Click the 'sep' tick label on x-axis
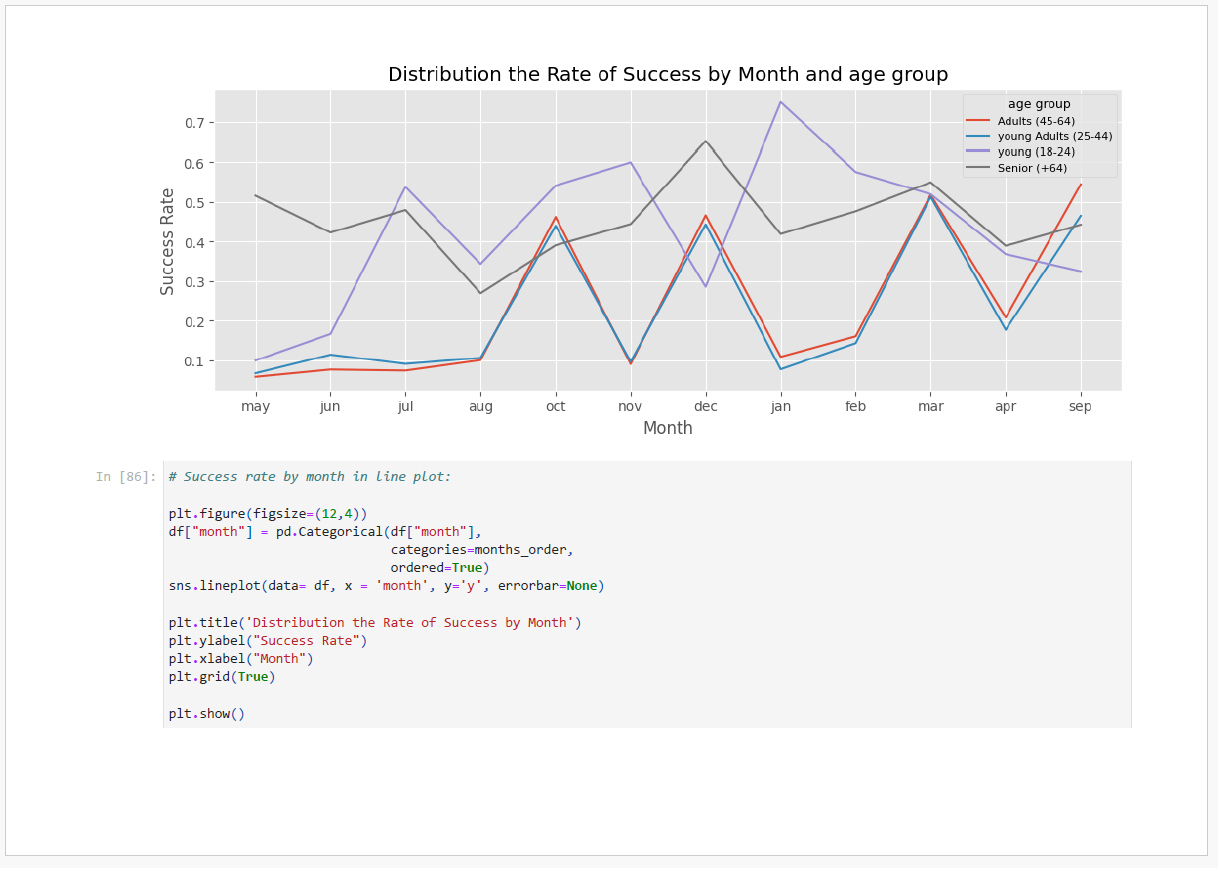The width and height of the screenshot is (1220, 872). [x=1080, y=407]
